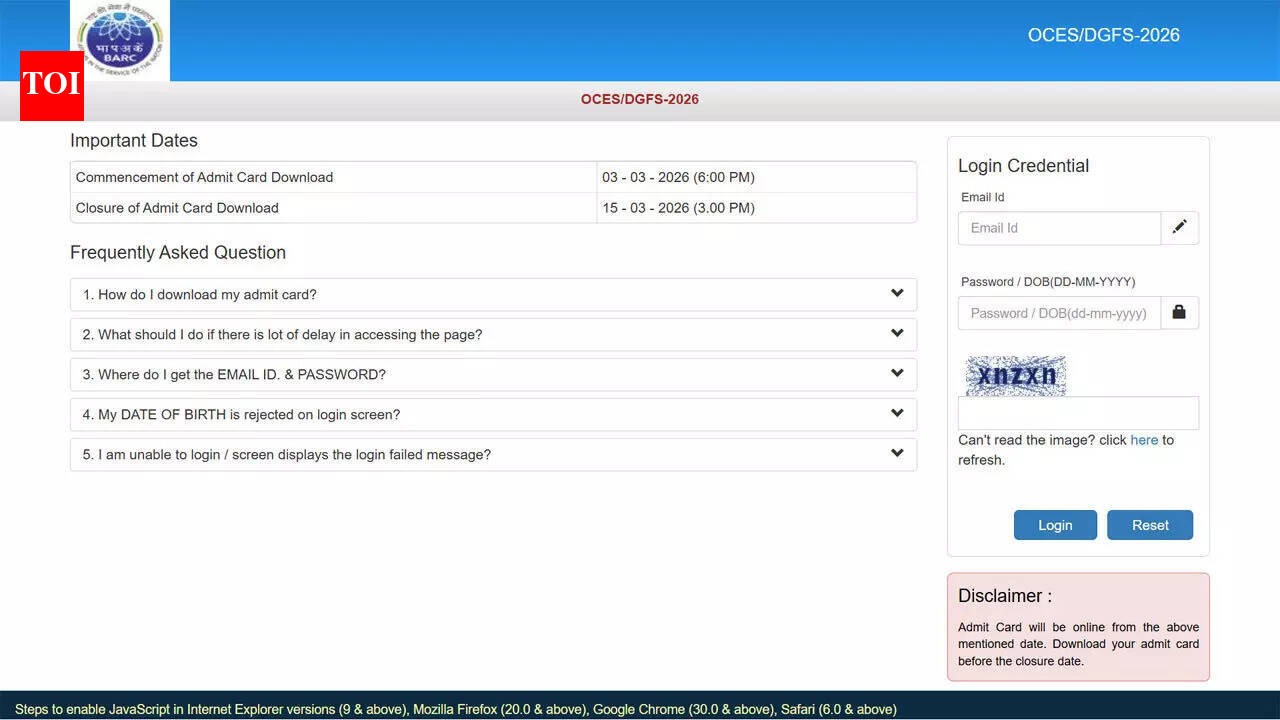Click the lock icon beside the password field
This screenshot has width=1280, height=720.
1179,313
